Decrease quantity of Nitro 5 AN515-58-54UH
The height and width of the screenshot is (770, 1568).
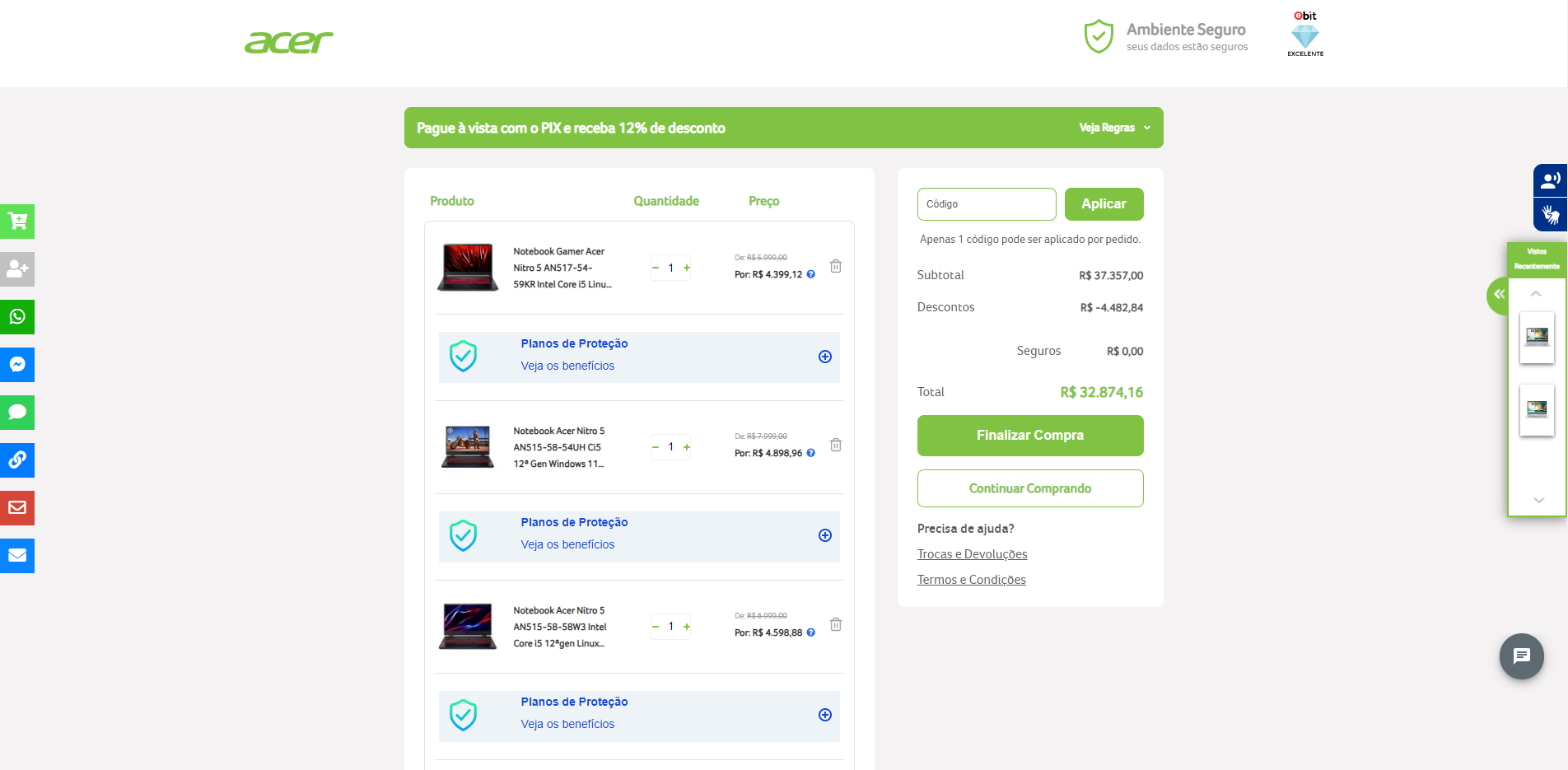pos(656,447)
